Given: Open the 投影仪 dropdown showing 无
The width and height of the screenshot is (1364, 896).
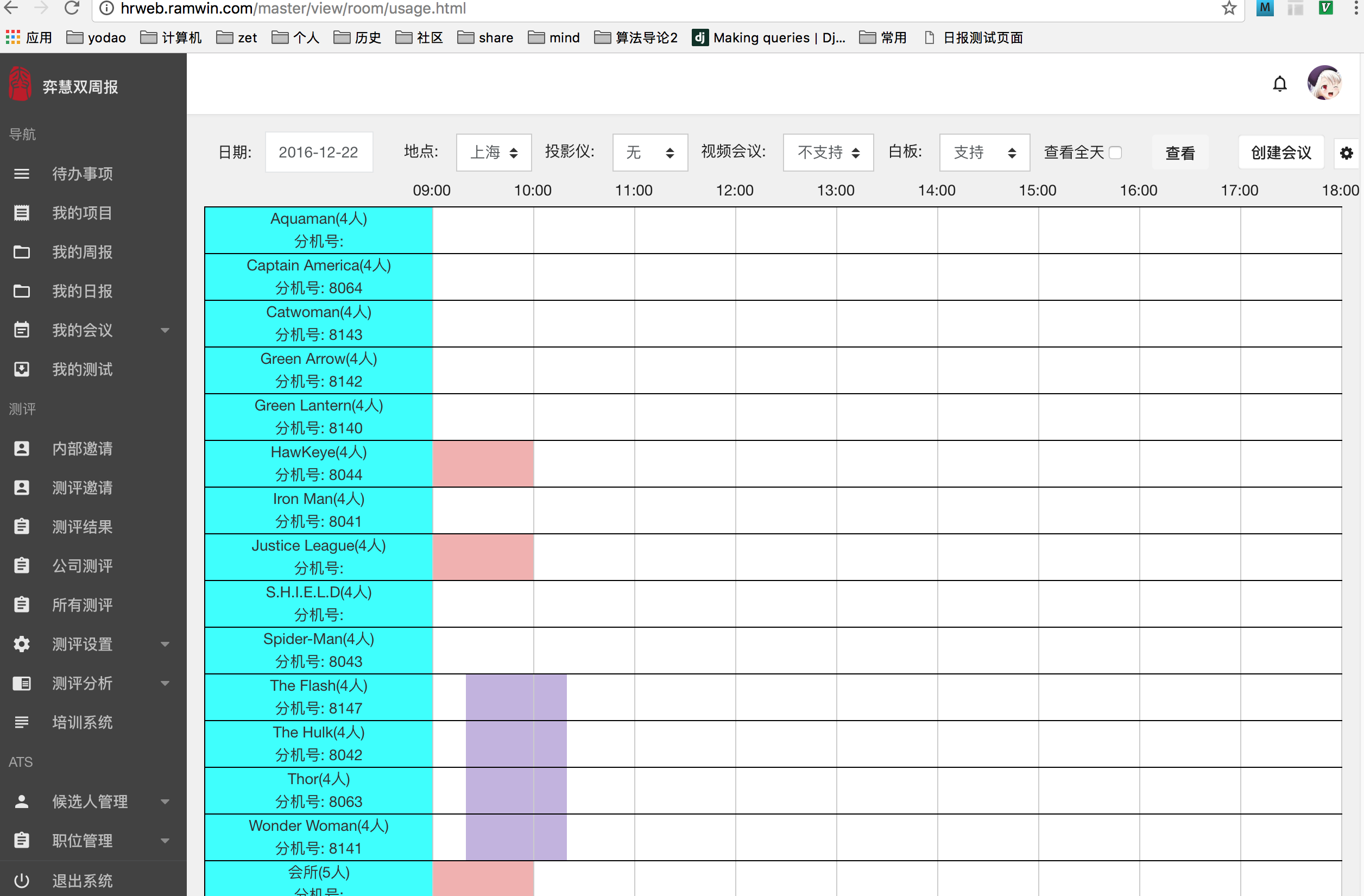Looking at the screenshot, I should coord(650,153).
